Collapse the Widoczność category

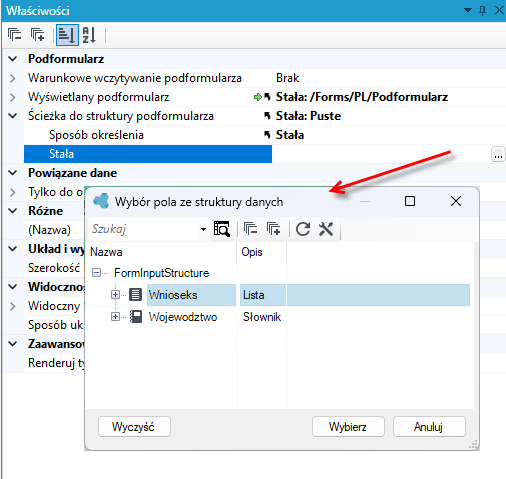coord(13,287)
